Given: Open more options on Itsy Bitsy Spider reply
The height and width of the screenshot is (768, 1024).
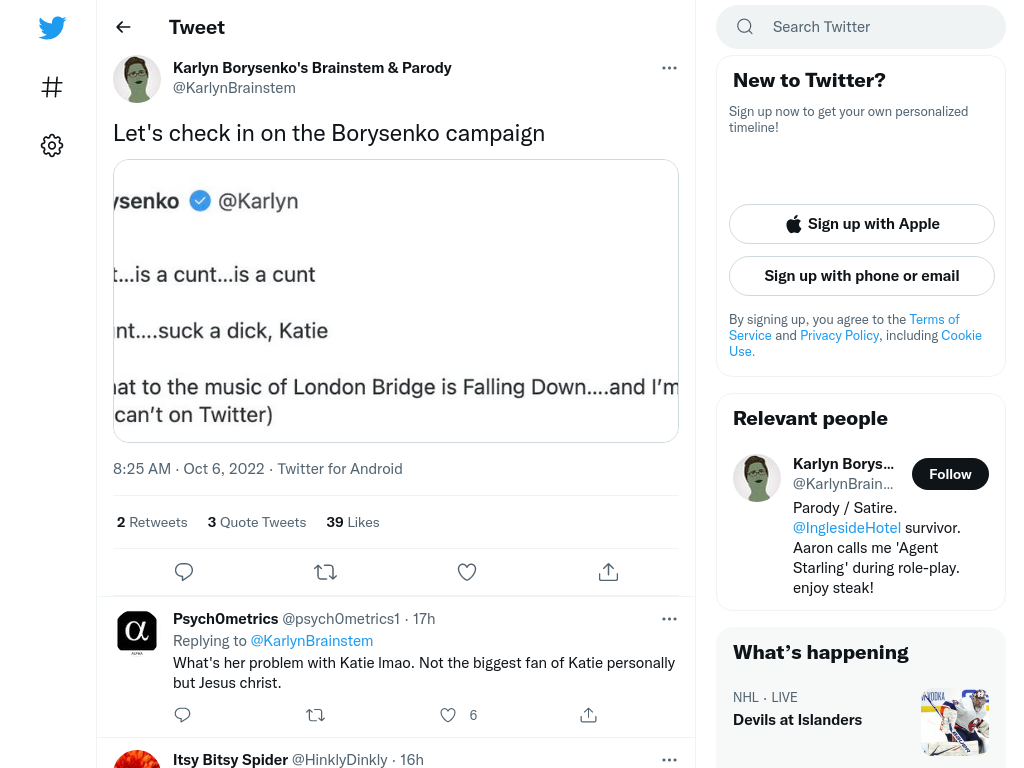Looking at the screenshot, I should pos(669,760).
